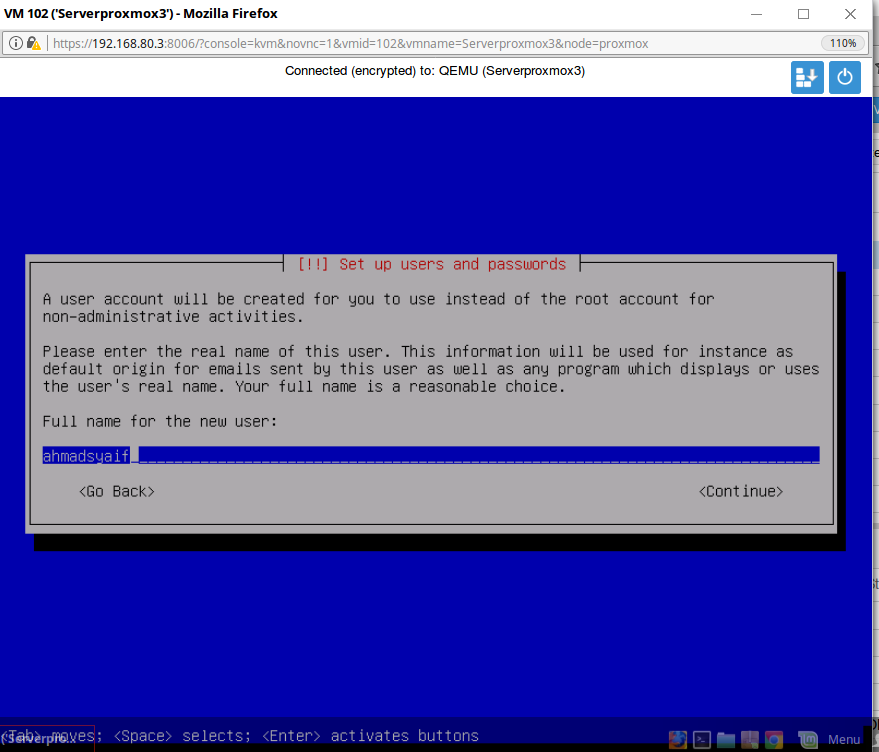
Task: Click the full name input field containing ahmadsyaif
Action: (431, 455)
